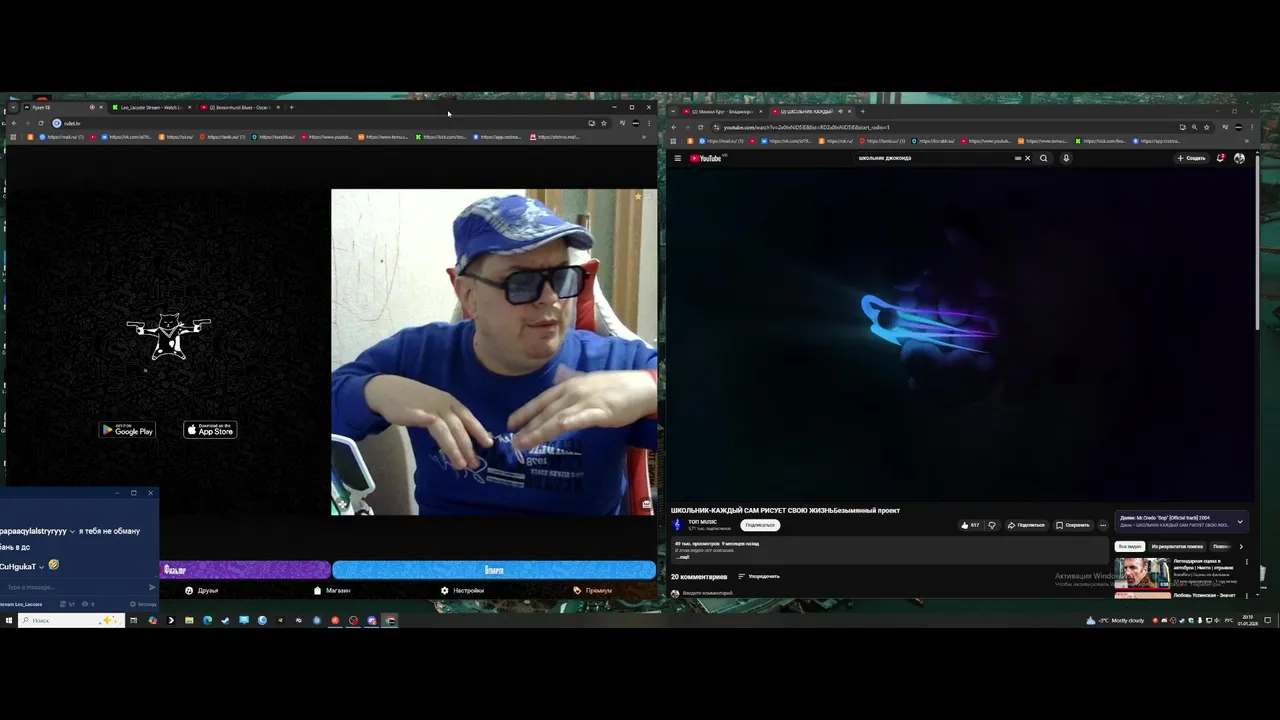Mute the ШКОЛЬНИК-КАЖДЫЙ tab speaker icon
Screen dimensions: 1280x720
pos(840,111)
